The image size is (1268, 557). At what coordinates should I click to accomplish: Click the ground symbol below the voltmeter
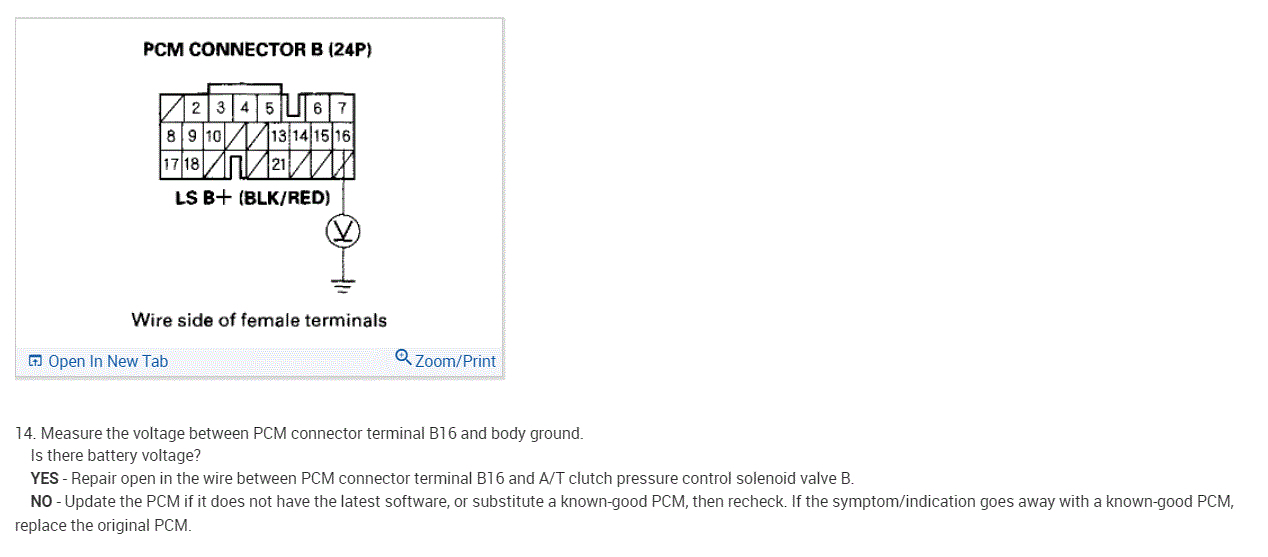click(343, 283)
